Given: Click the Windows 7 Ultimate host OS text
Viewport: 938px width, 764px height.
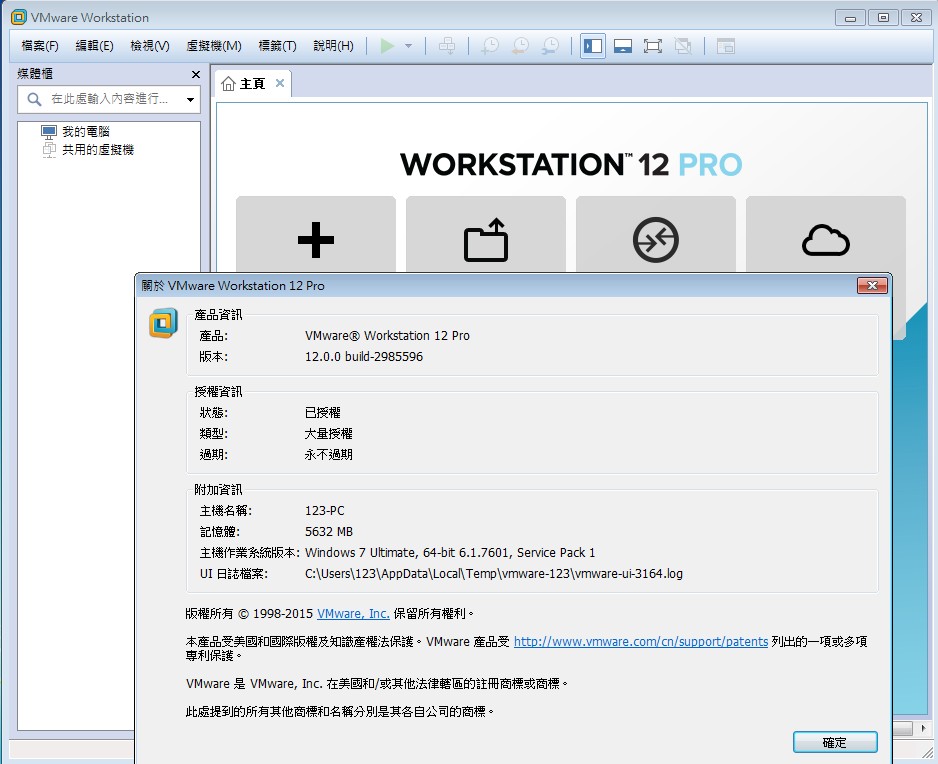Looking at the screenshot, I should pos(450,553).
